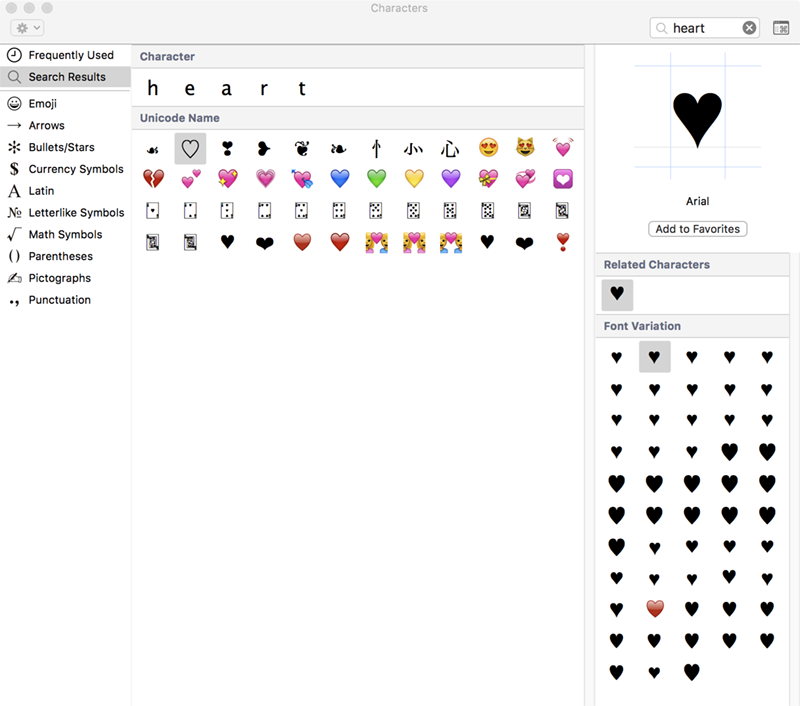Select the revolving hearts emoji
This screenshot has height=706, width=800.
click(525, 179)
